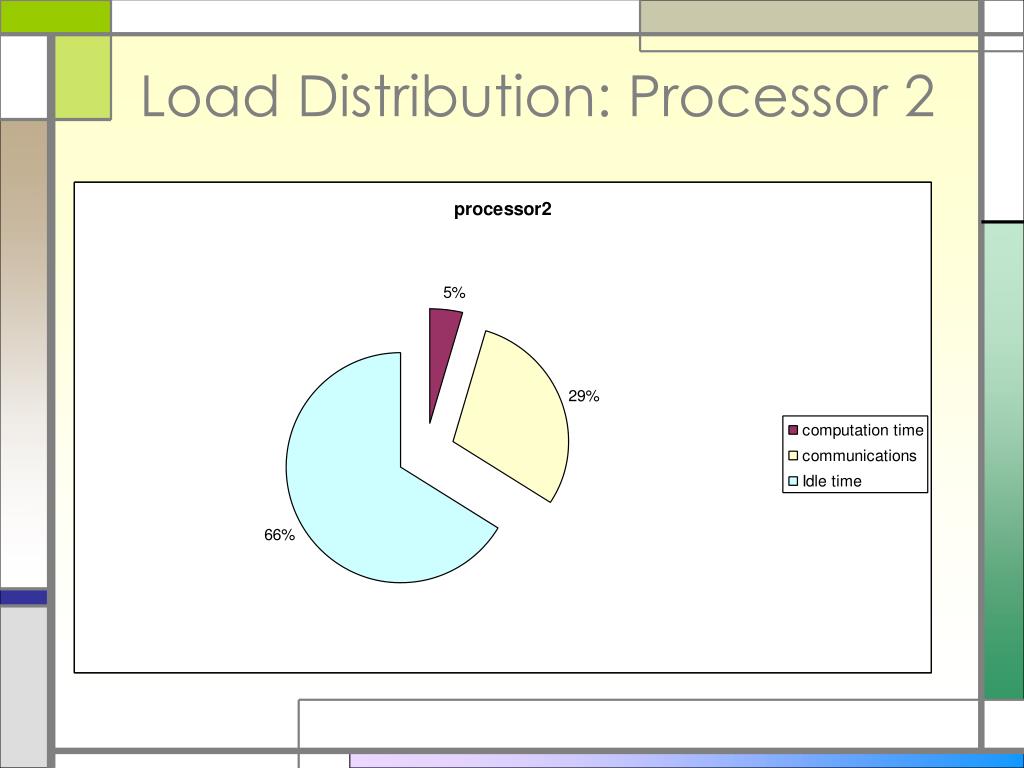The width and height of the screenshot is (1024, 768).
Task: Click the communications legend swatch
Action: [x=793, y=456]
